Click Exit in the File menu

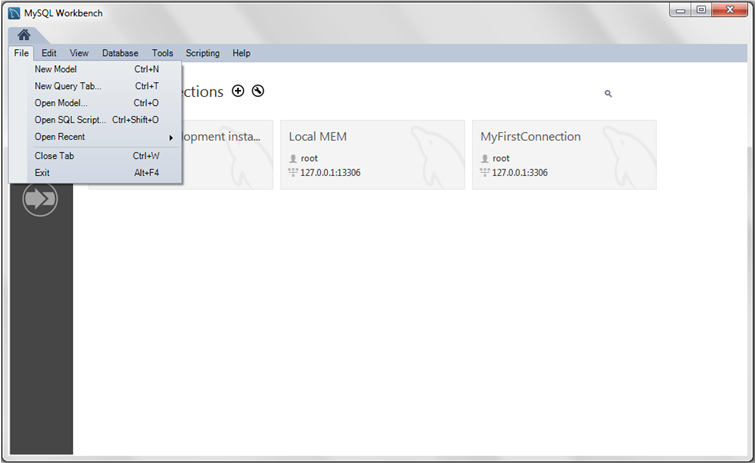pyautogui.click(x=42, y=173)
